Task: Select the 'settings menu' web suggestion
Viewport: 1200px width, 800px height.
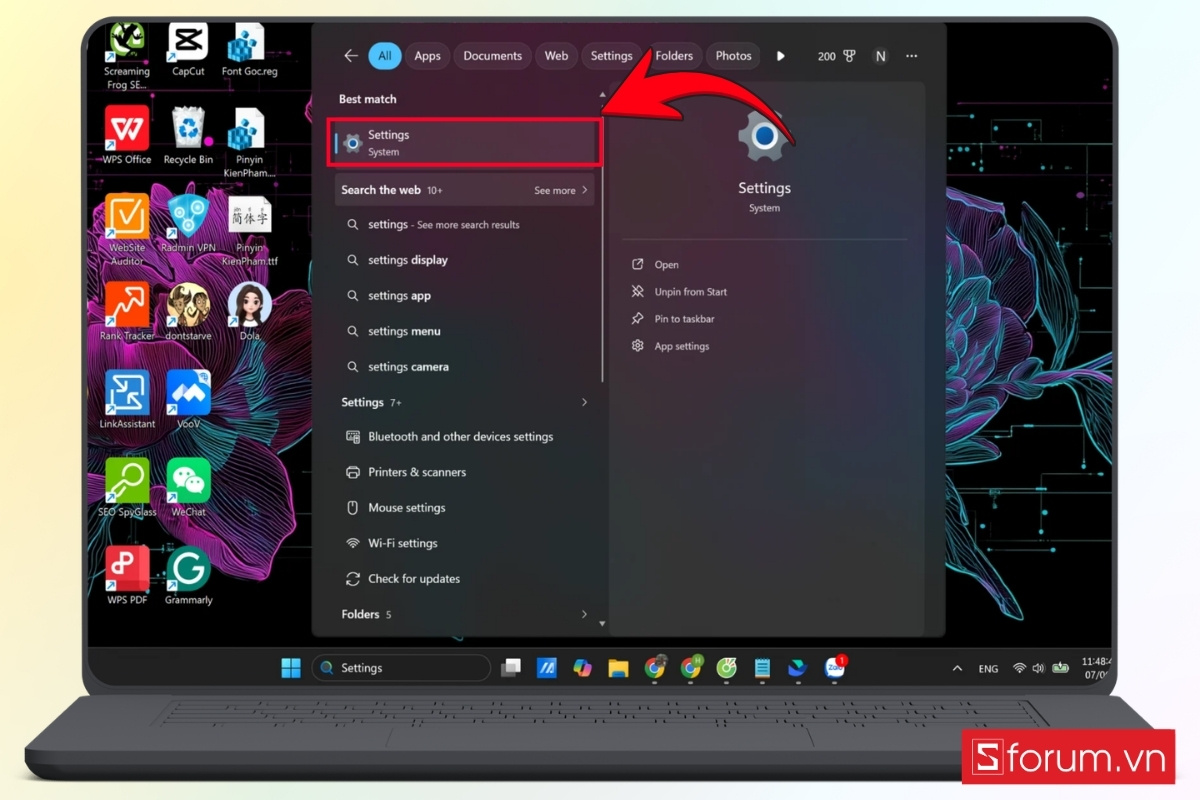Action: 467,331
